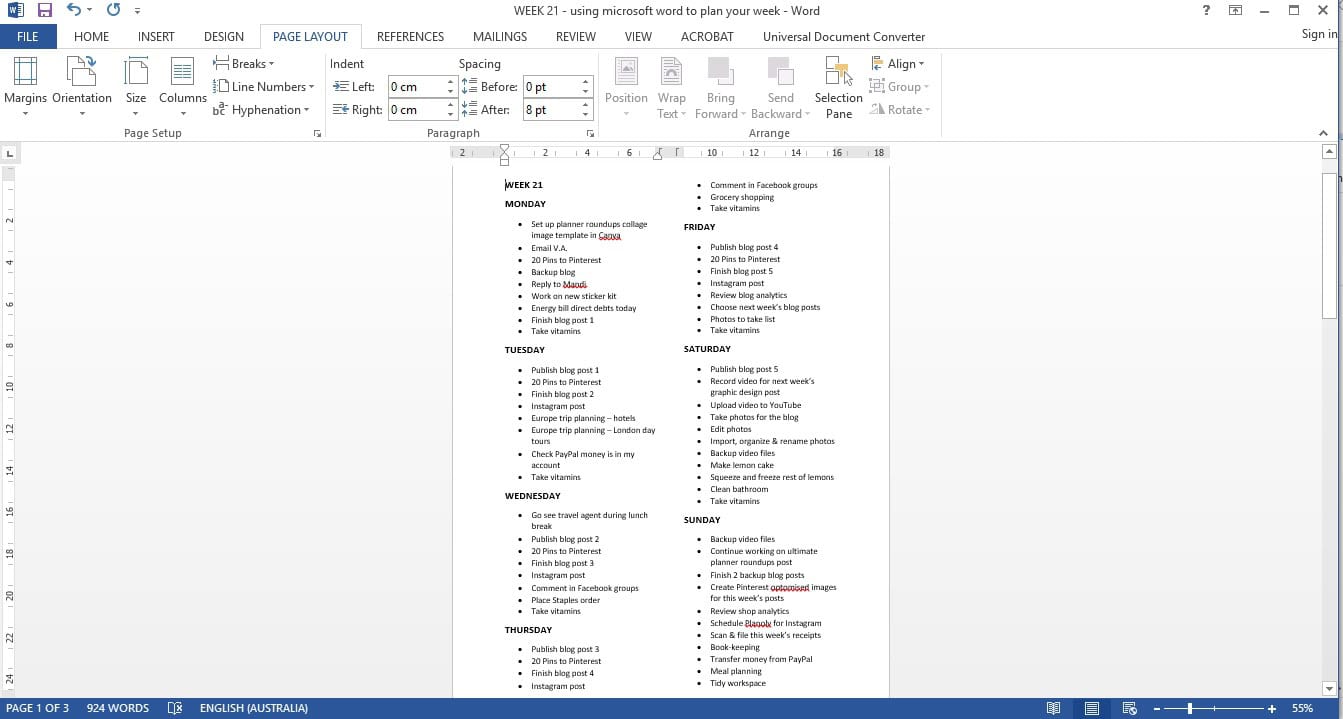Open Page Setup dialog launcher
The width and height of the screenshot is (1343, 719).
pyautogui.click(x=318, y=133)
